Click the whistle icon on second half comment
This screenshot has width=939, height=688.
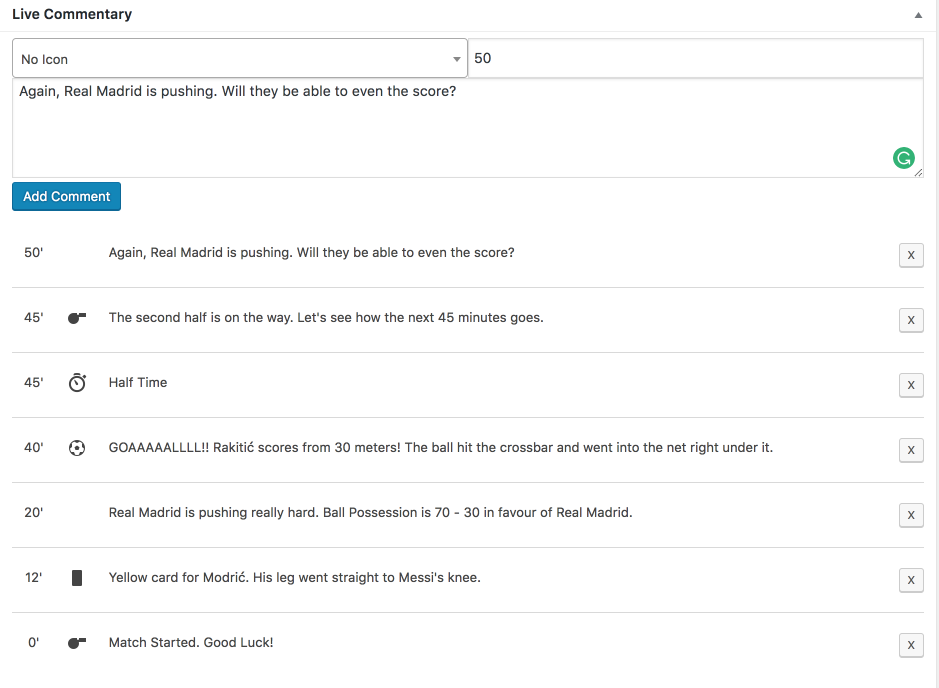[x=77, y=317]
